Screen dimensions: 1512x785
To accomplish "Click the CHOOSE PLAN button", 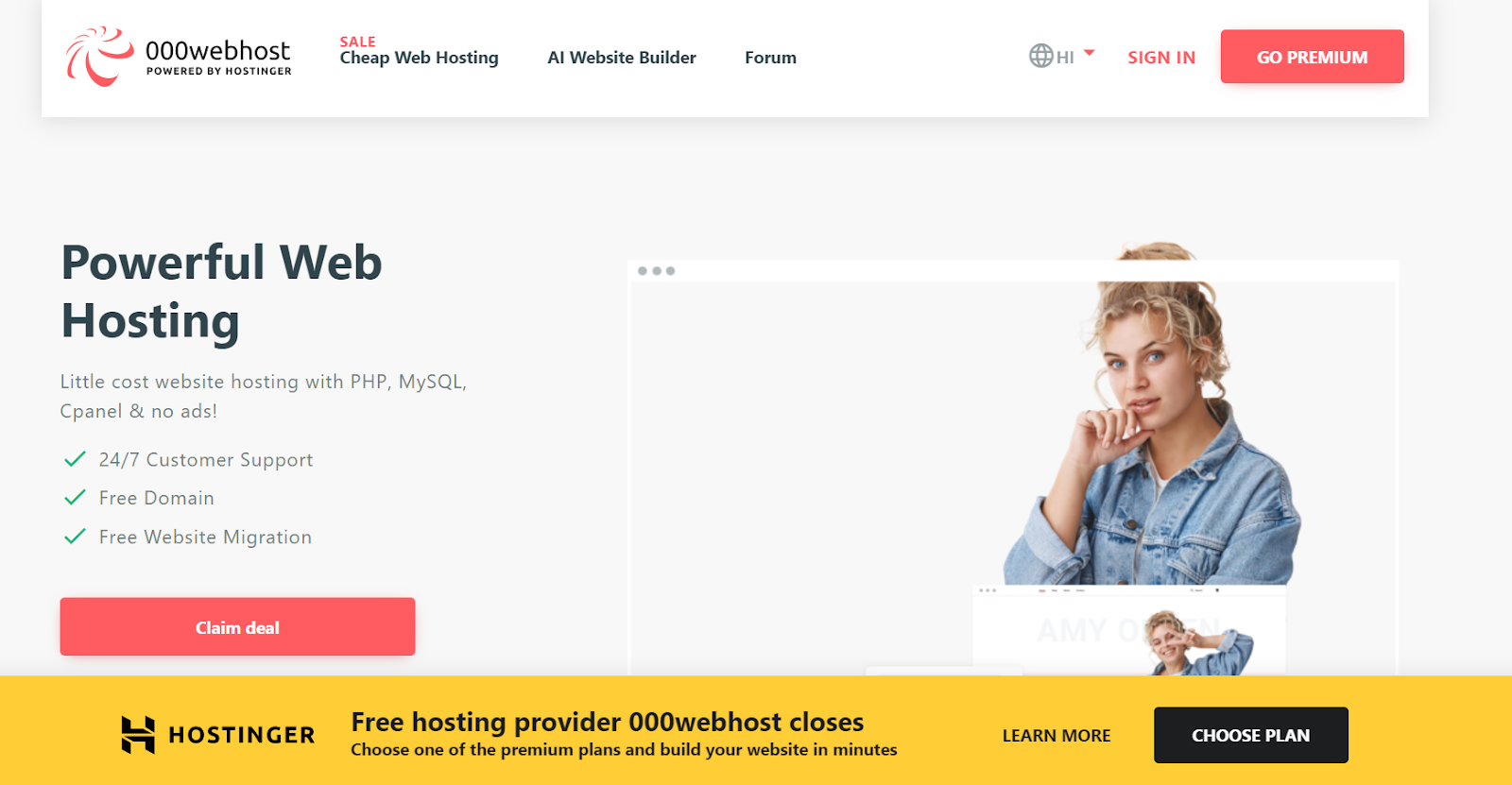I will [x=1250, y=735].
